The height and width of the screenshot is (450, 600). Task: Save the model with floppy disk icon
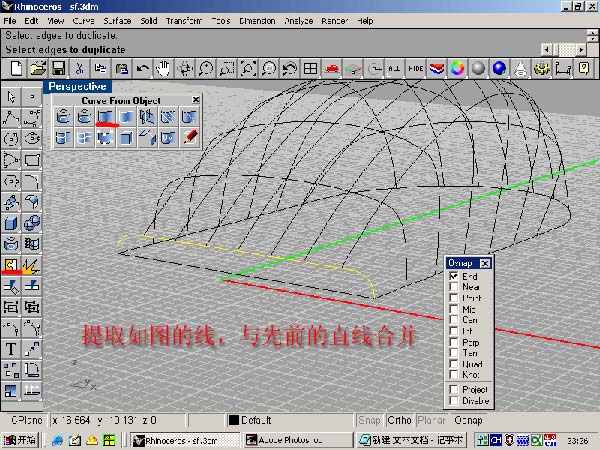pyautogui.click(x=58, y=68)
